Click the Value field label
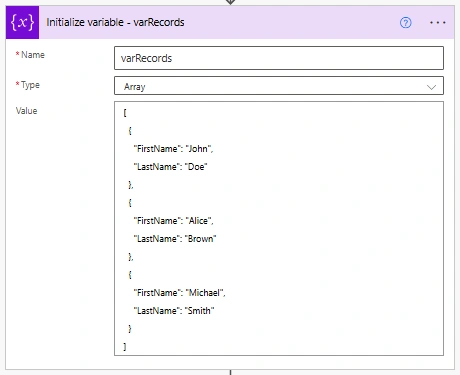The height and width of the screenshot is (375, 460). [x=26, y=111]
